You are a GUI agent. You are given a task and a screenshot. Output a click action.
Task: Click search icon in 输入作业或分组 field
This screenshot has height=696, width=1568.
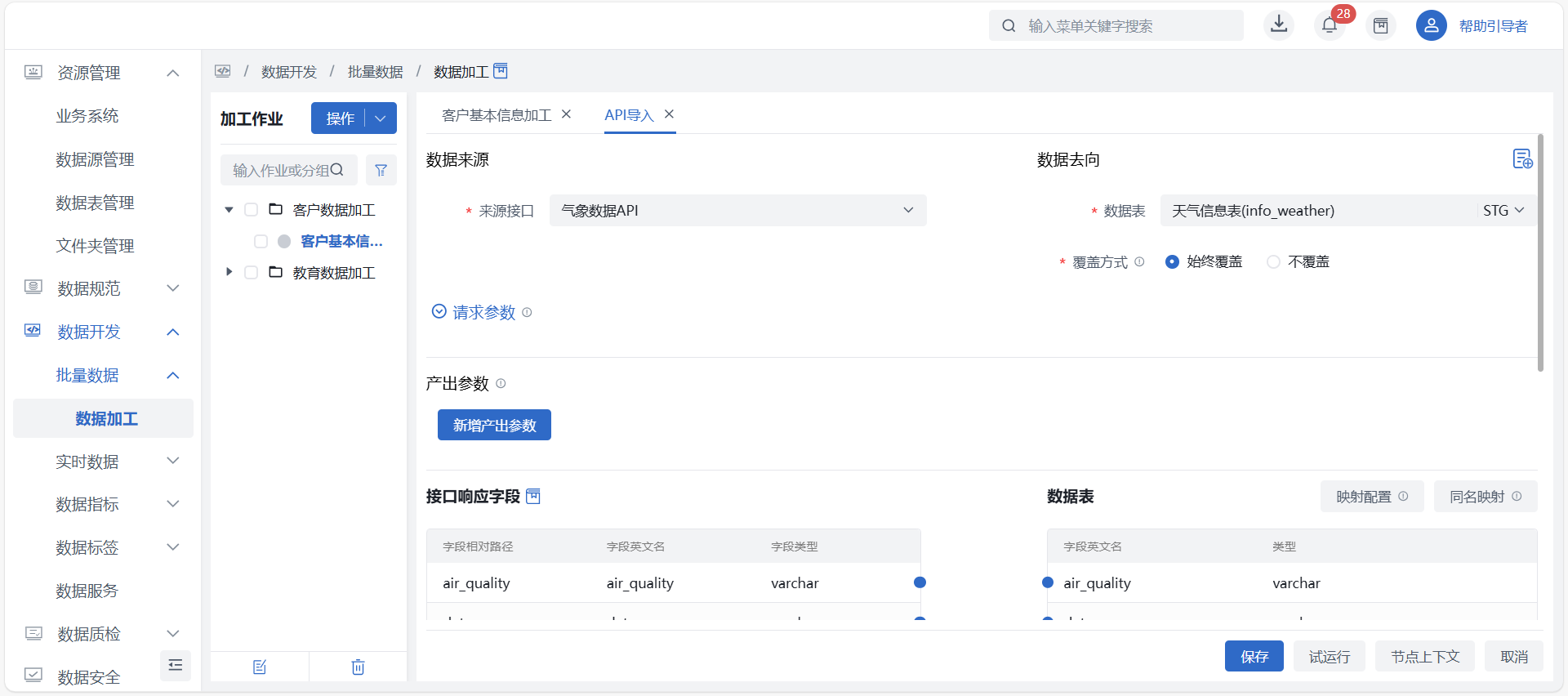(x=337, y=170)
